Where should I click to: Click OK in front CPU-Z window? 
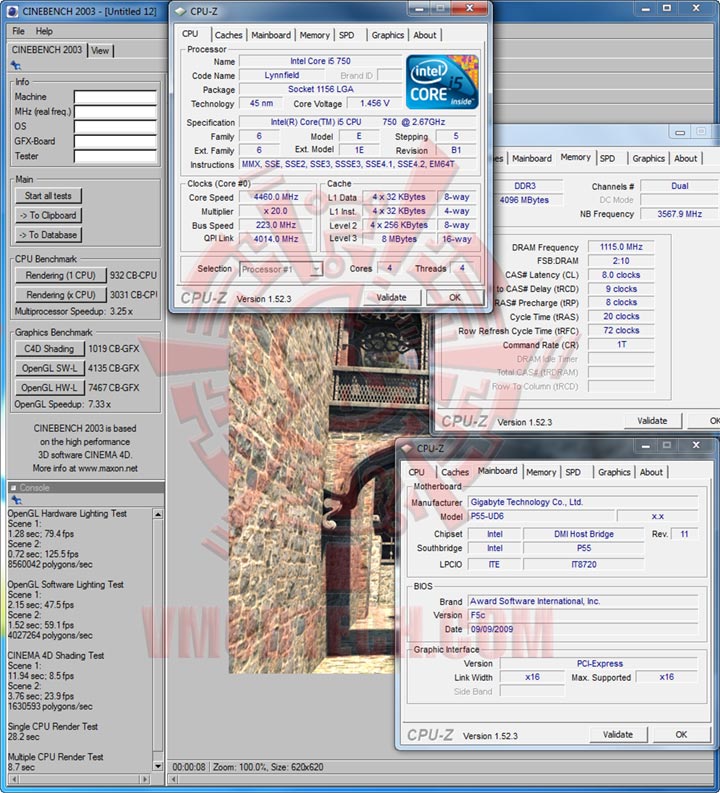tap(455, 297)
